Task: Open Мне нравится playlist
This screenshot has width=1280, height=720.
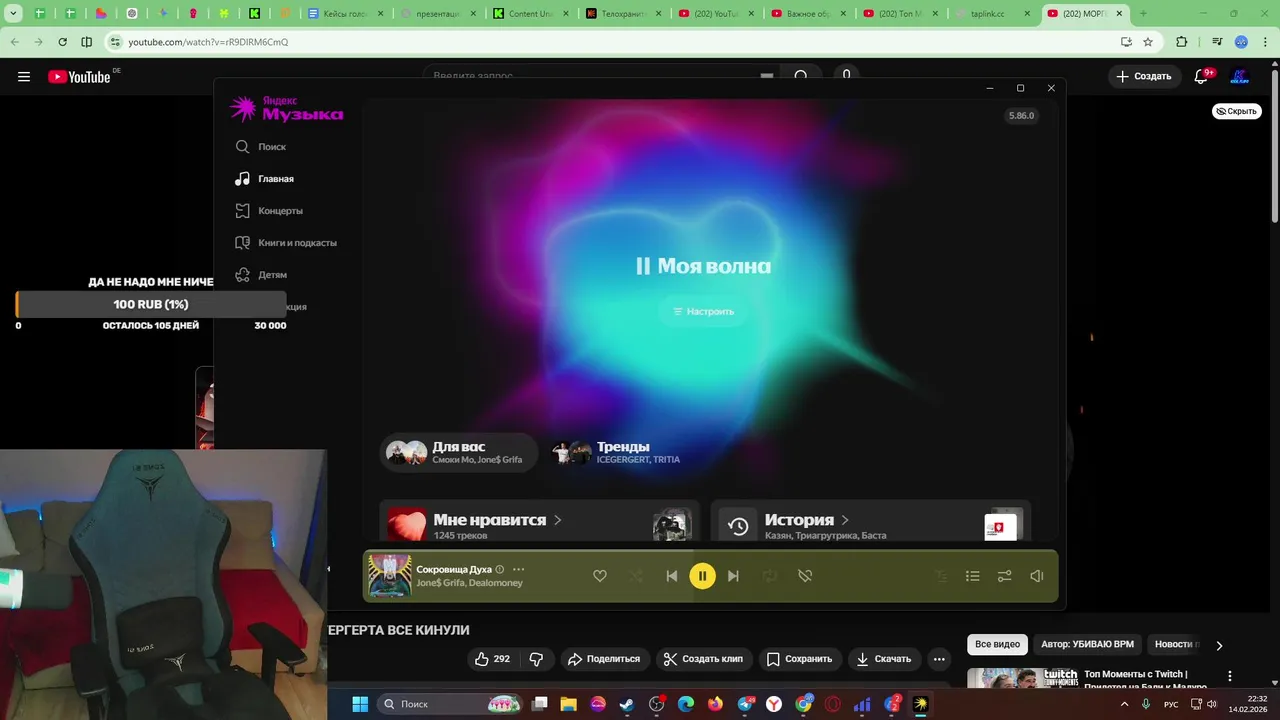Action: (539, 523)
